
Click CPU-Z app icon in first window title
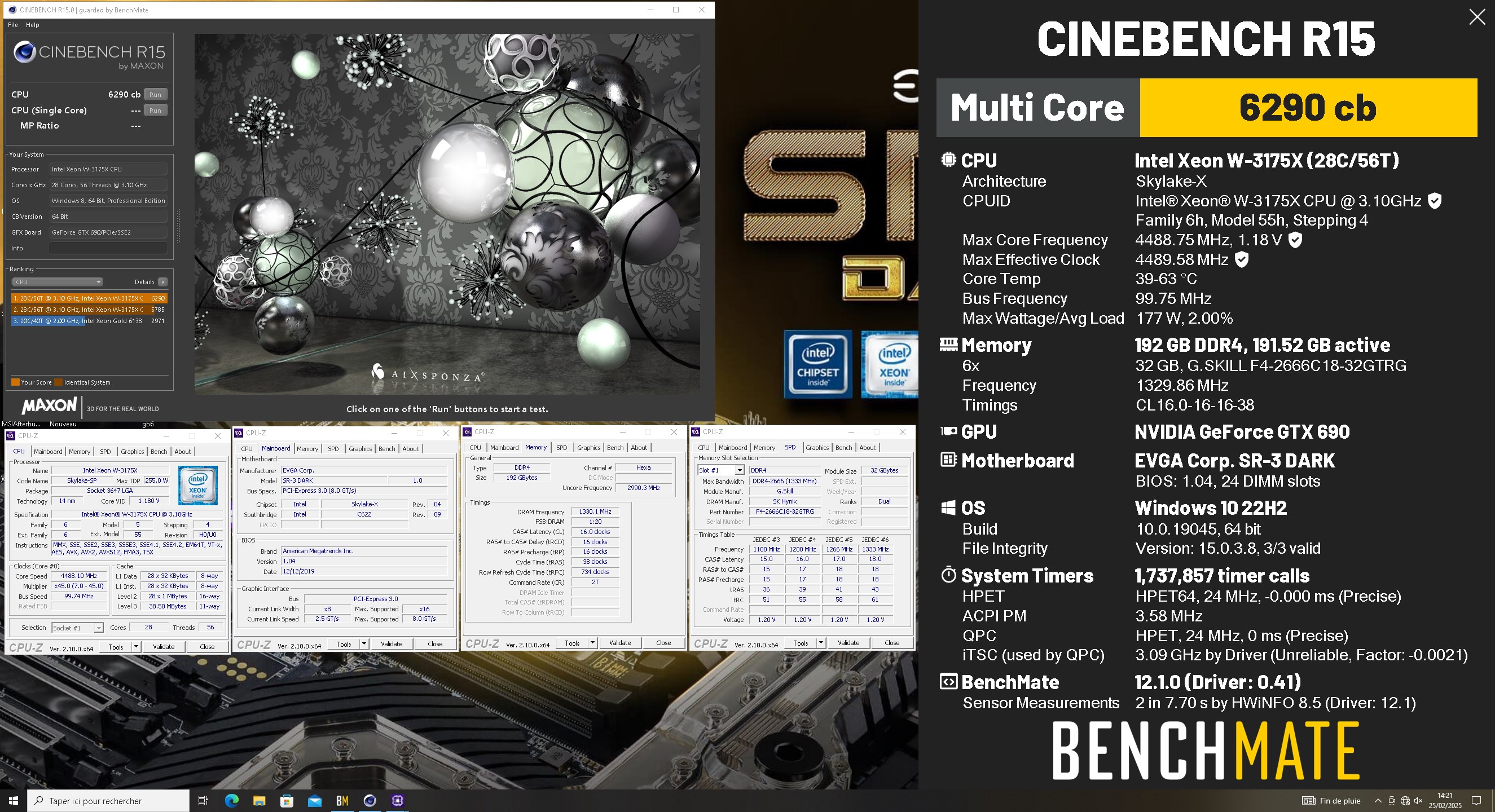(11, 435)
